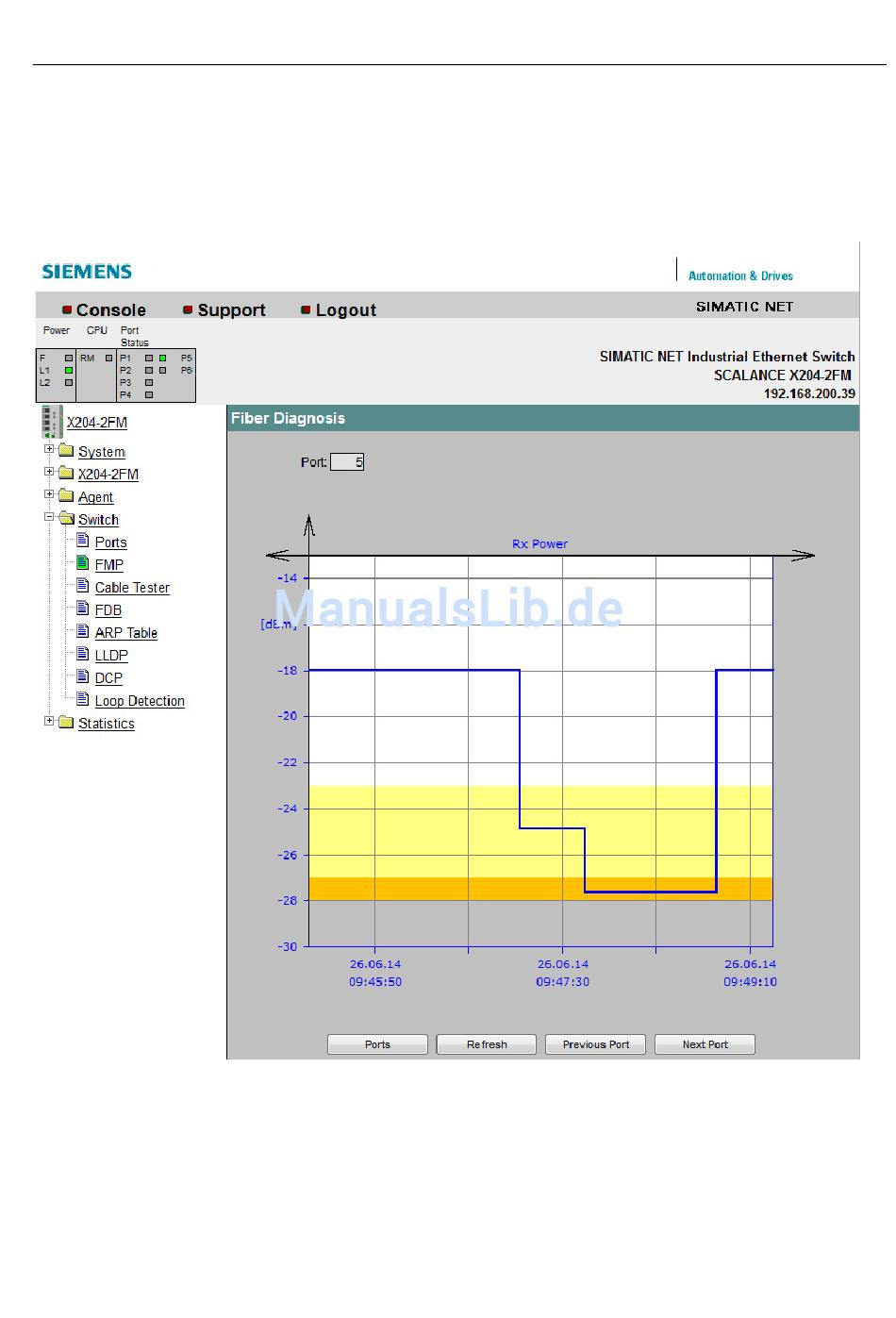Open the X204-2FM root device link
Image resolution: width=896 pixels, height=1318 pixels.
pyautogui.click(x=96, y=423)
